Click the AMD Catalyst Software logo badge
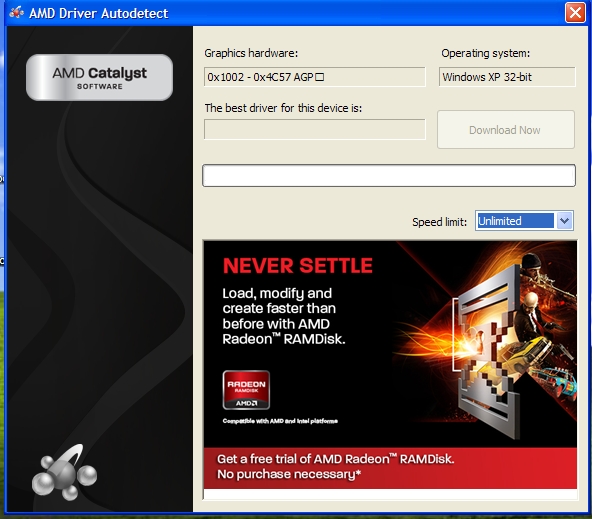592x519 pixels. pos(99,77)
